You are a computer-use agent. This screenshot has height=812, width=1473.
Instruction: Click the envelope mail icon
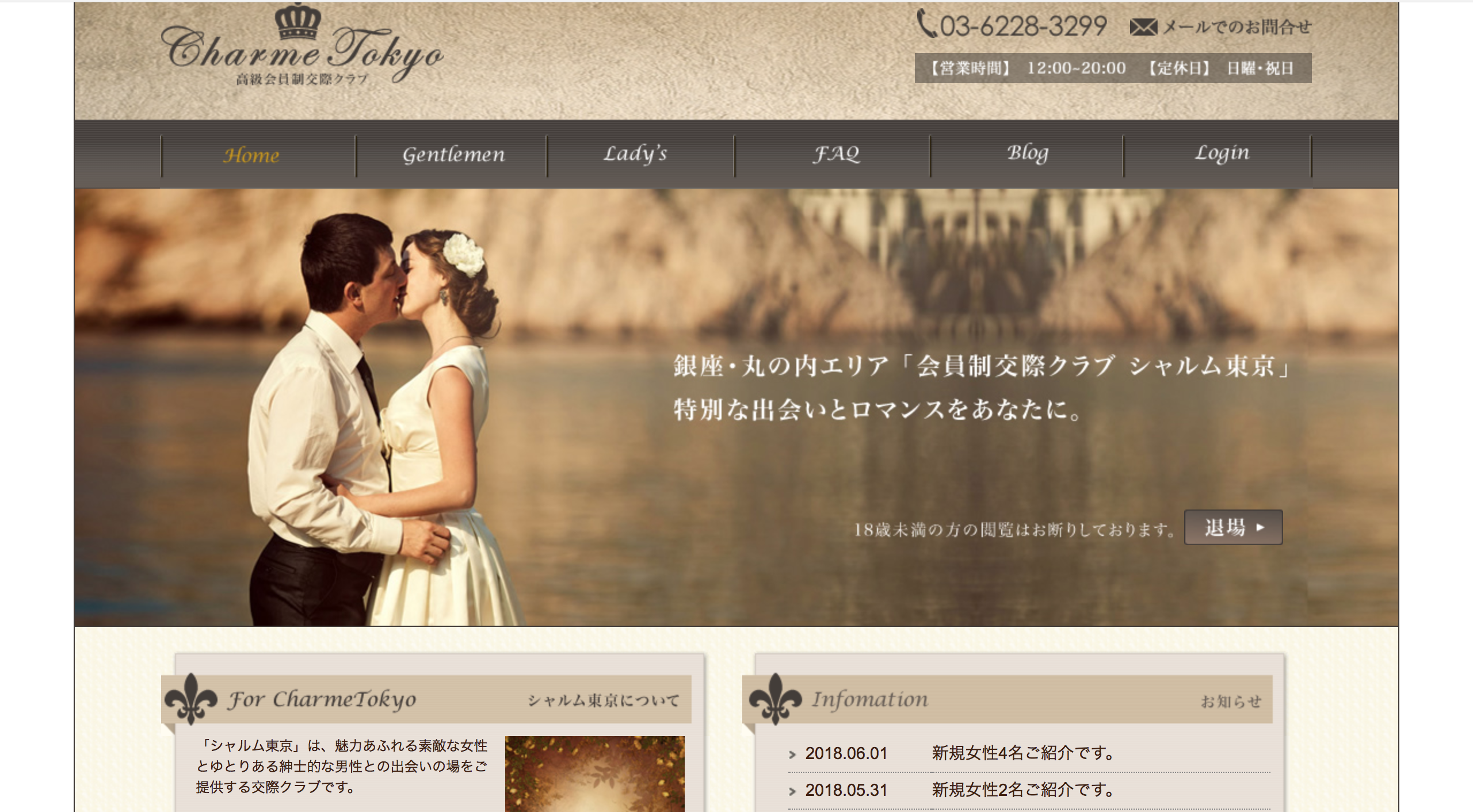[1143, 27]
